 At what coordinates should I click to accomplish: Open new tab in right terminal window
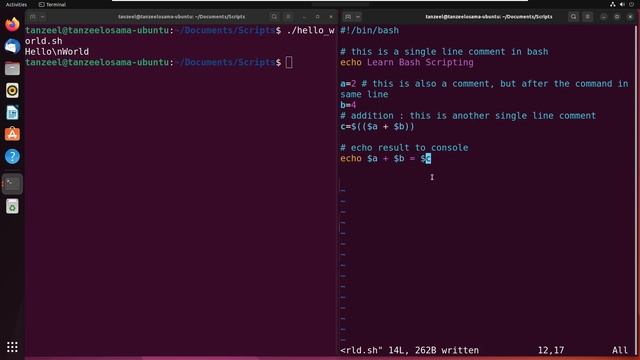click(x=348, y=17)
